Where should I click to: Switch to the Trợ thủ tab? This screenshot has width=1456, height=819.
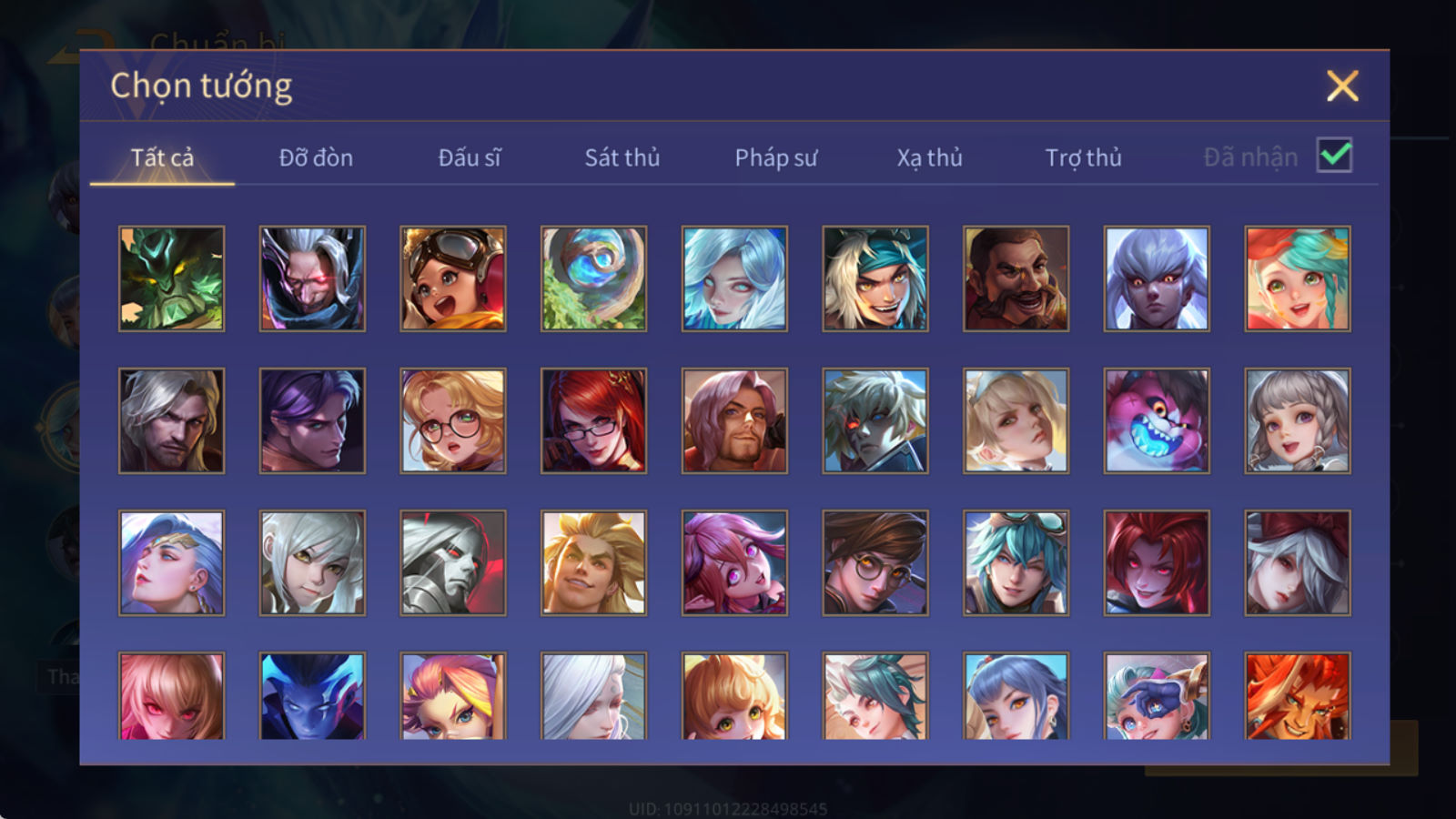(1083, 157)
